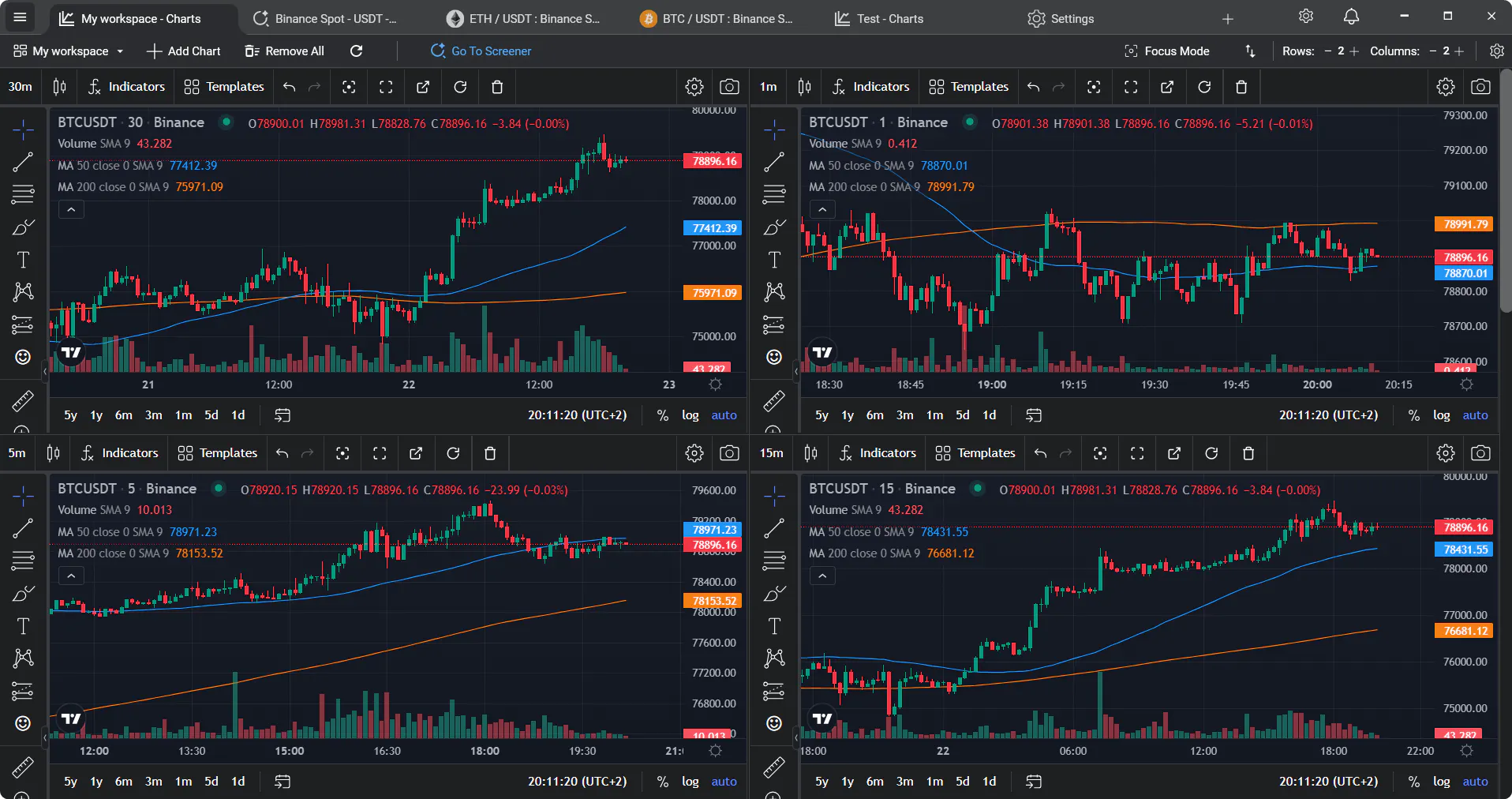
Task: Click Add Chart button
Action: [x=184, y=51]
